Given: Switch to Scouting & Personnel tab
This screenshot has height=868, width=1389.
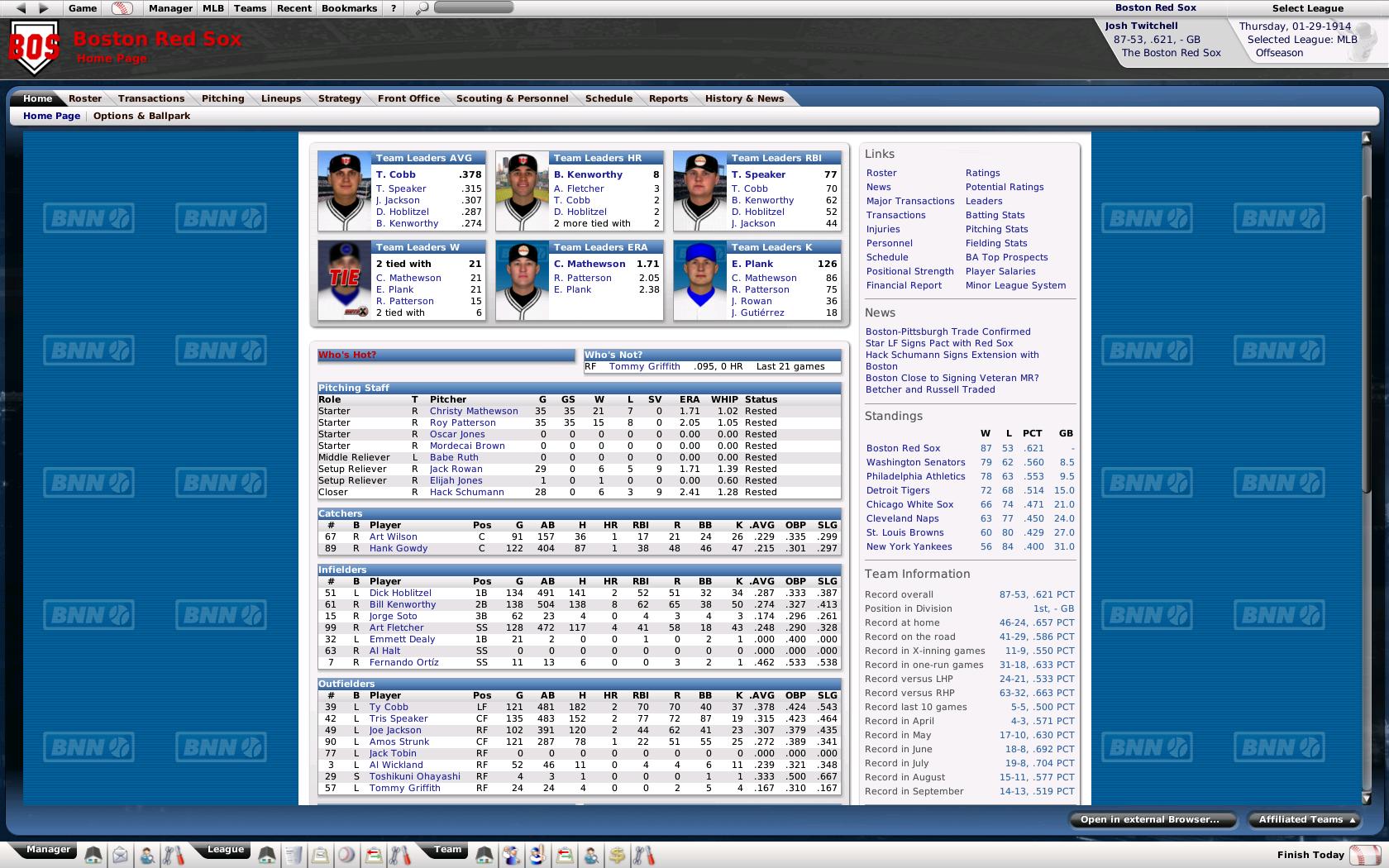Looking at the screenshot, I should point(513,98).
